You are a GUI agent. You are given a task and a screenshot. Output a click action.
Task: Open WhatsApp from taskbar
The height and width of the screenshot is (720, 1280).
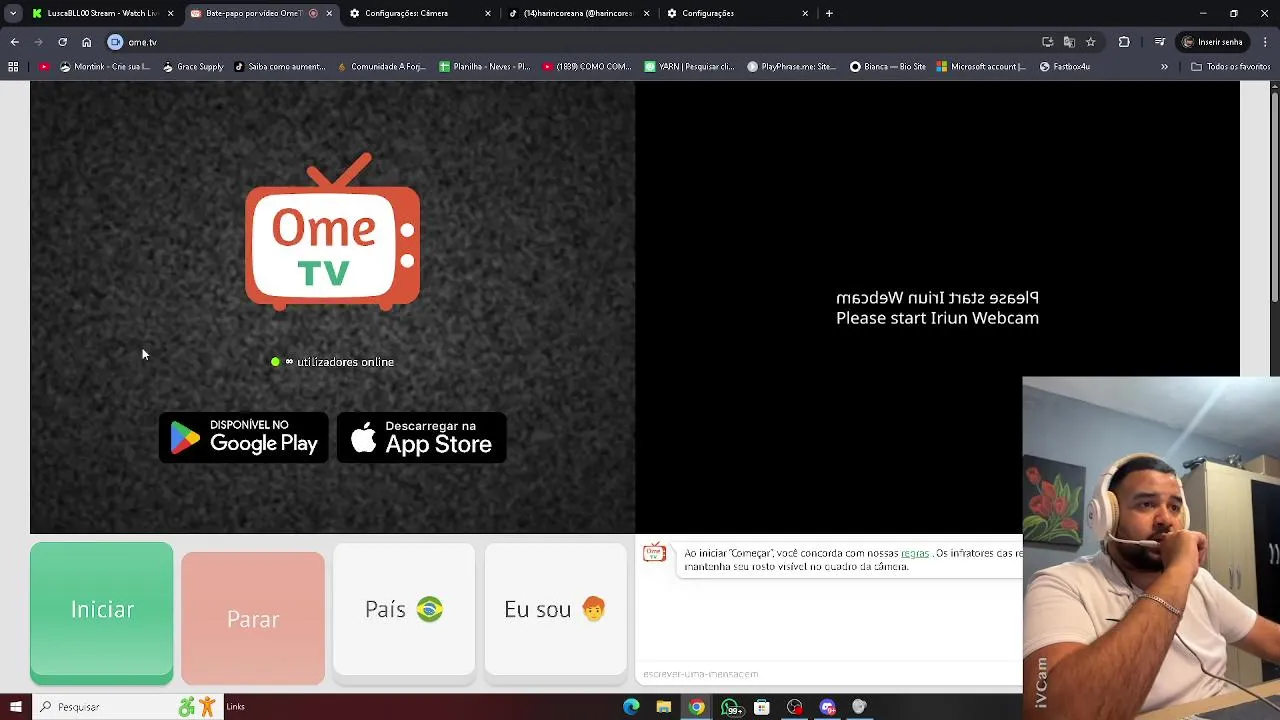[732, 707]
